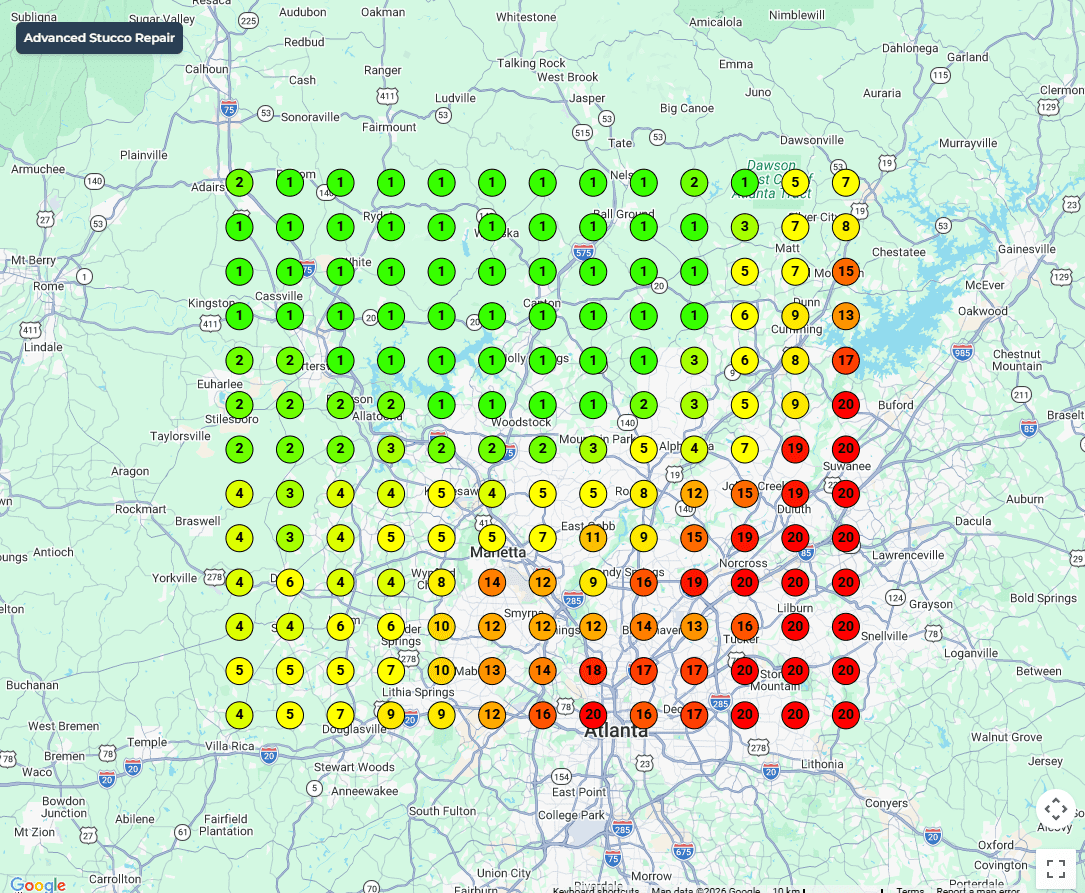Select the red-orange rank 18 marker
This screenshot has width=1085, height=893.
point(593,671)
